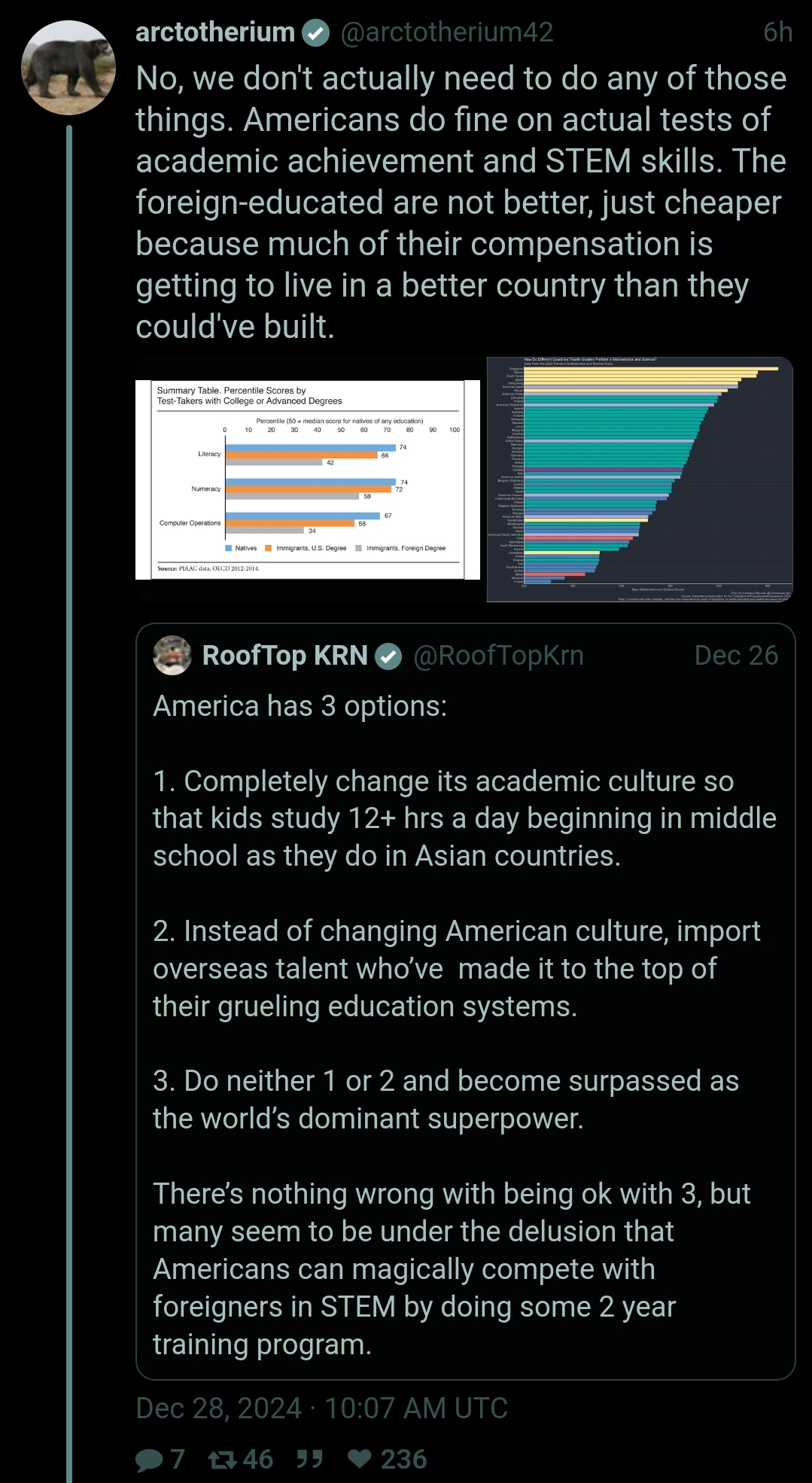This screenshot has width=812, height=1483.
Task: Click arctotherium's verified checkmark badge
Action: [316, 33]
